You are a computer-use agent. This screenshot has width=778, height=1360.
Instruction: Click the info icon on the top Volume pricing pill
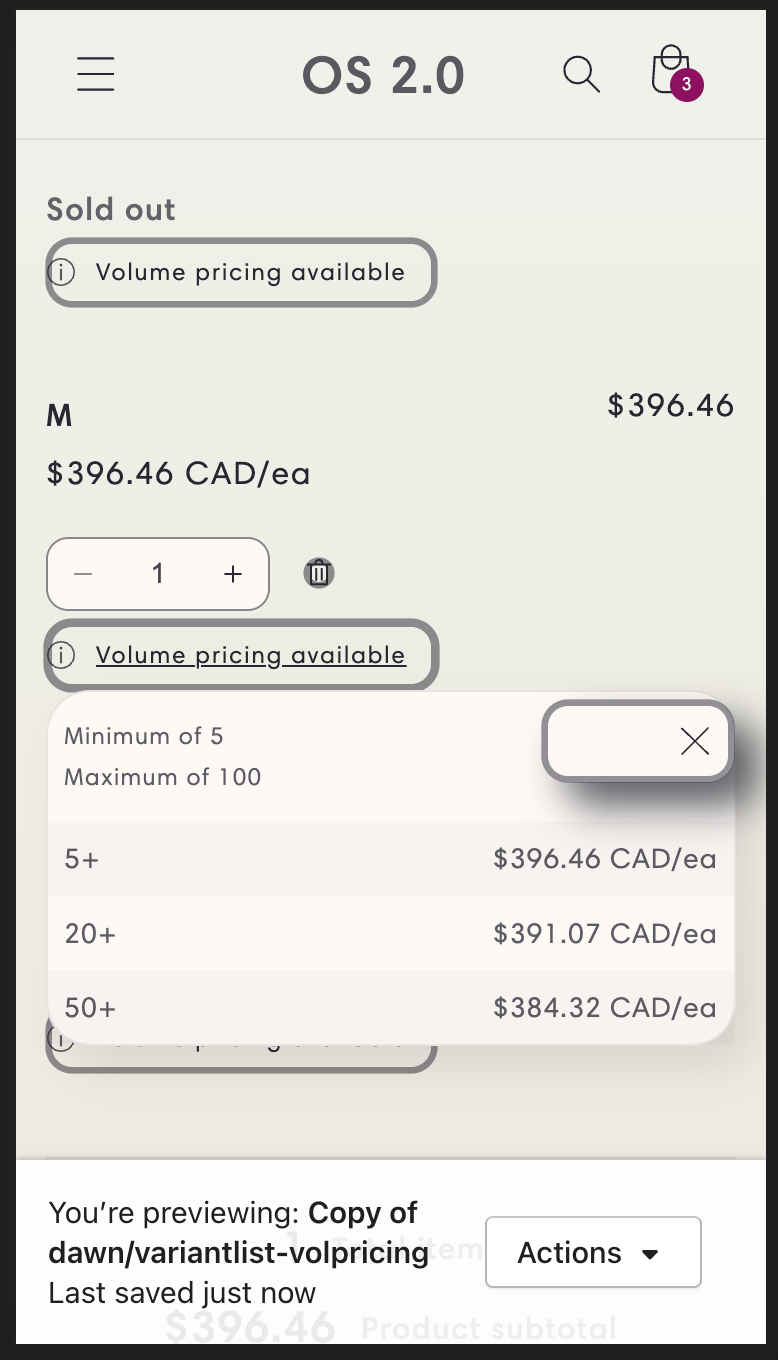point(62,272)
